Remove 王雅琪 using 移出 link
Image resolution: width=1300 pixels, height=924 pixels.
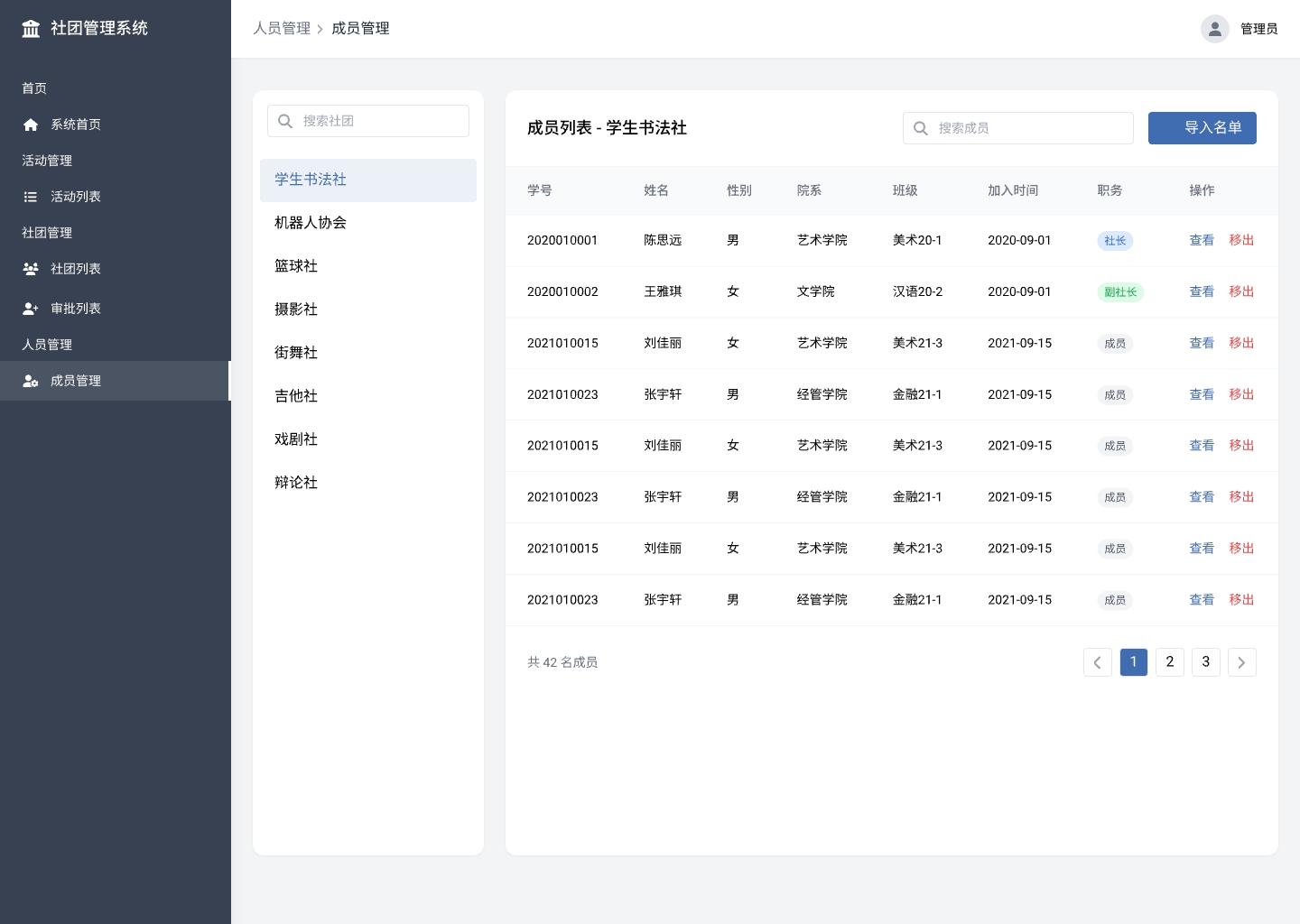click(x=1241, y=291)
